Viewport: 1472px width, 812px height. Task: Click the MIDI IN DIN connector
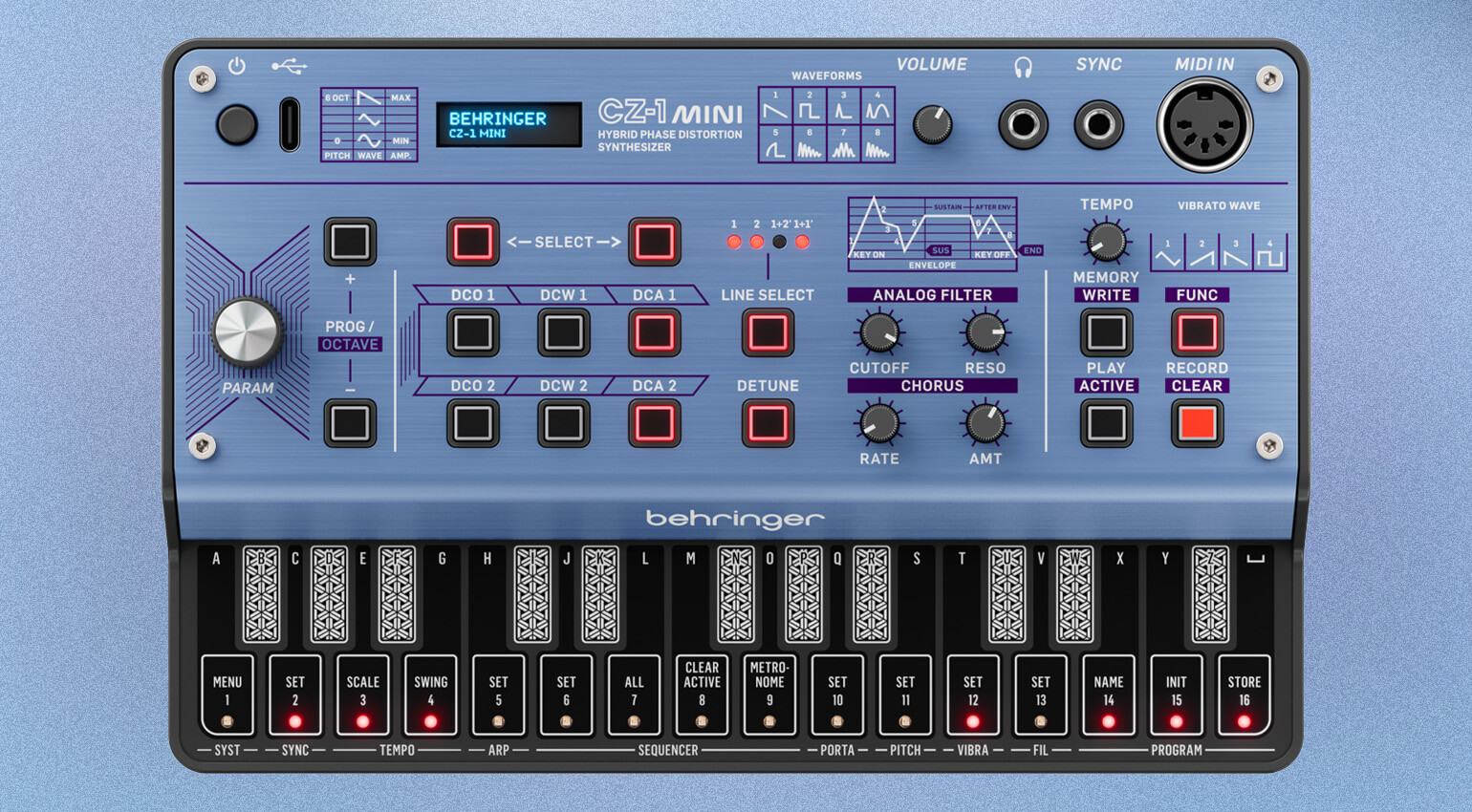coord(1203,125)
